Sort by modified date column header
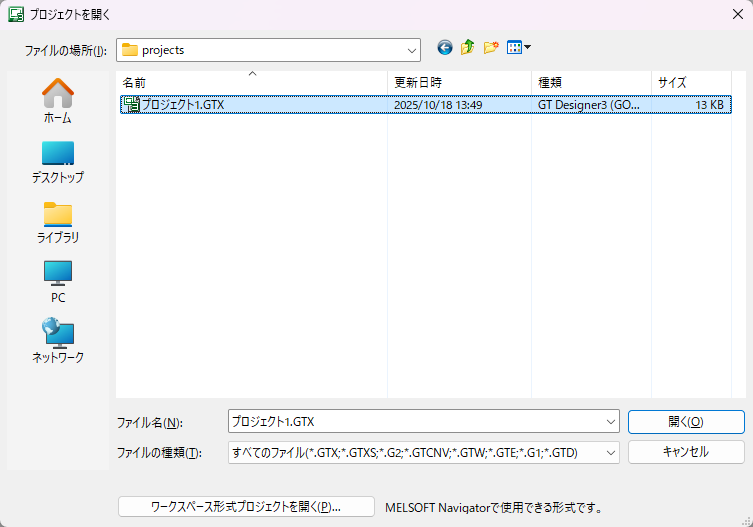 (x=458, y=82)
